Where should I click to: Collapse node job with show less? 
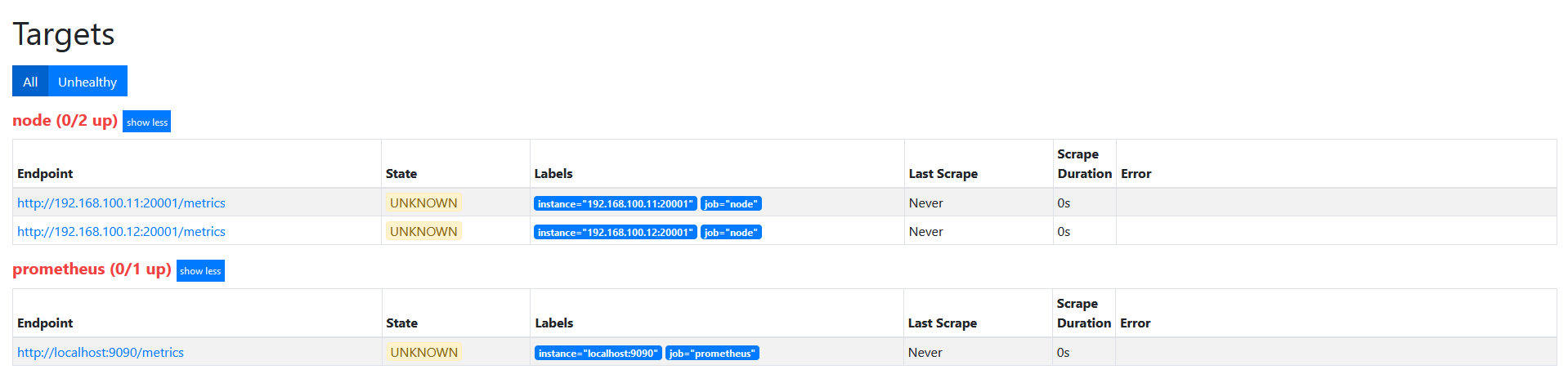pyautogui.click(x=147, y=122)
